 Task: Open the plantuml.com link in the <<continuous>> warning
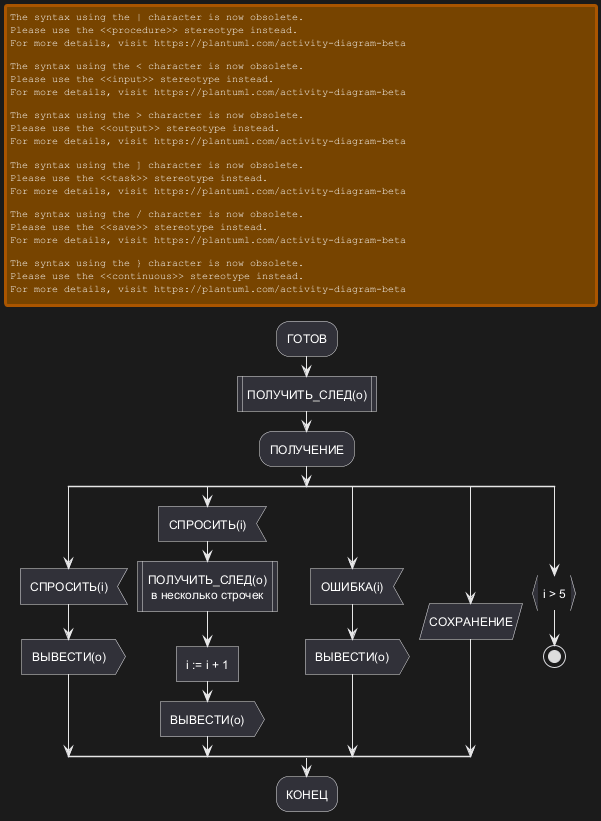pos(279,289)
